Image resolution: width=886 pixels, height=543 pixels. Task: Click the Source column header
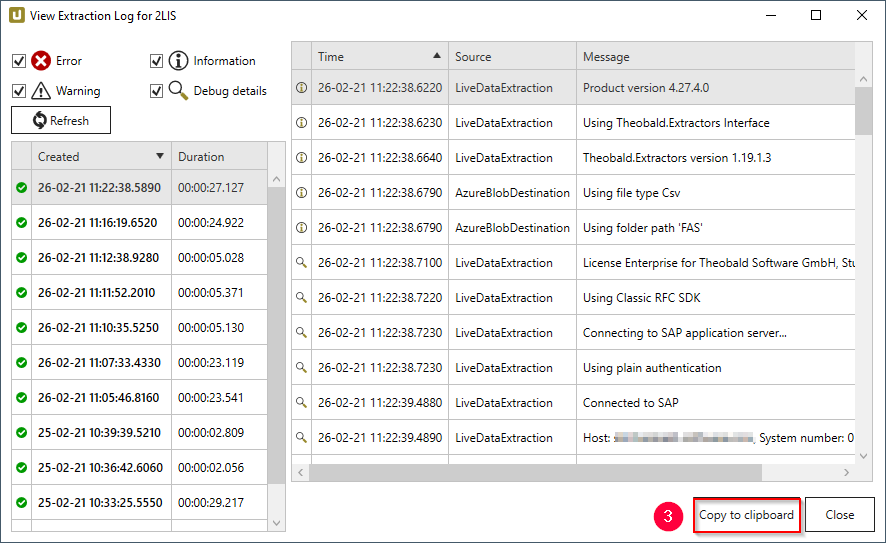[x=511, y=57]
